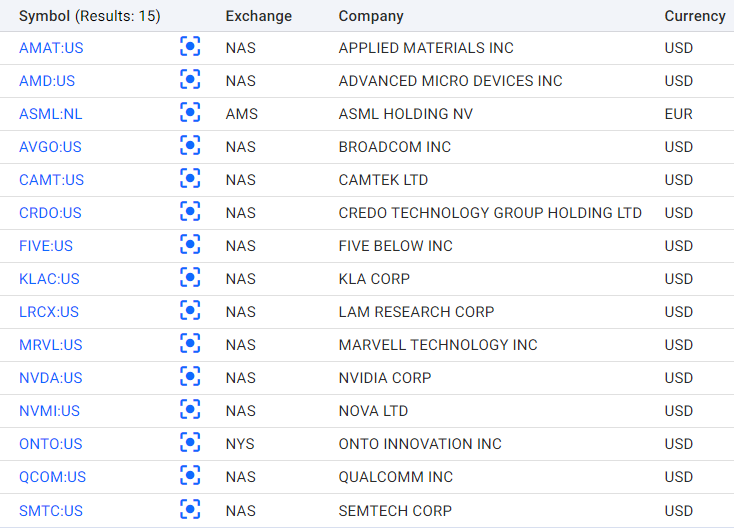Click the focus icon in AMD:US row
This screenshot has height=529, width=734.
click(x=190, y=80)
